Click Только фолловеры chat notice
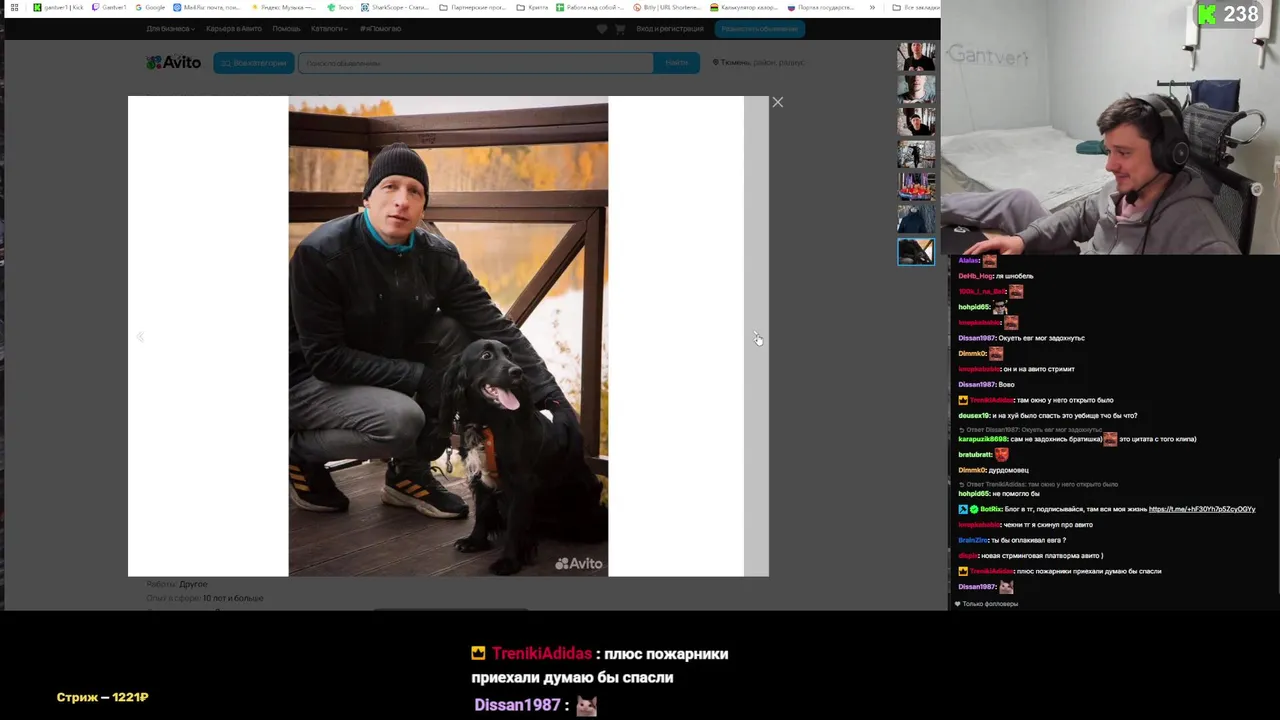 pyautogui.click(x=986, y=604)
